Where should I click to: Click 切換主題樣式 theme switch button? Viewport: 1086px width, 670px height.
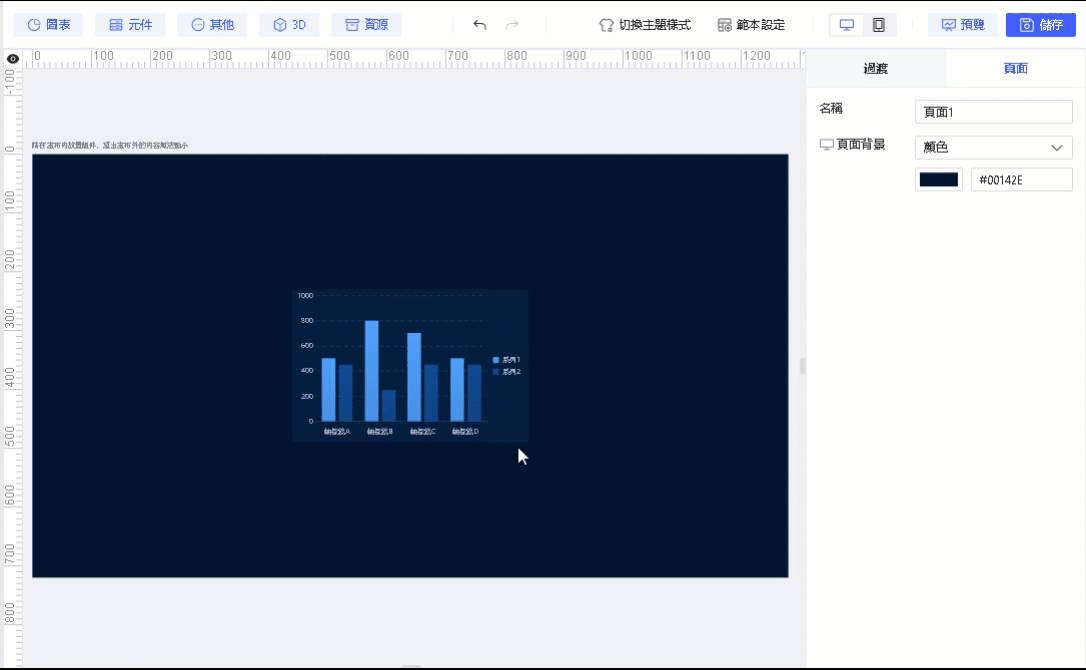pyautogui.click(x=645, y=25)
